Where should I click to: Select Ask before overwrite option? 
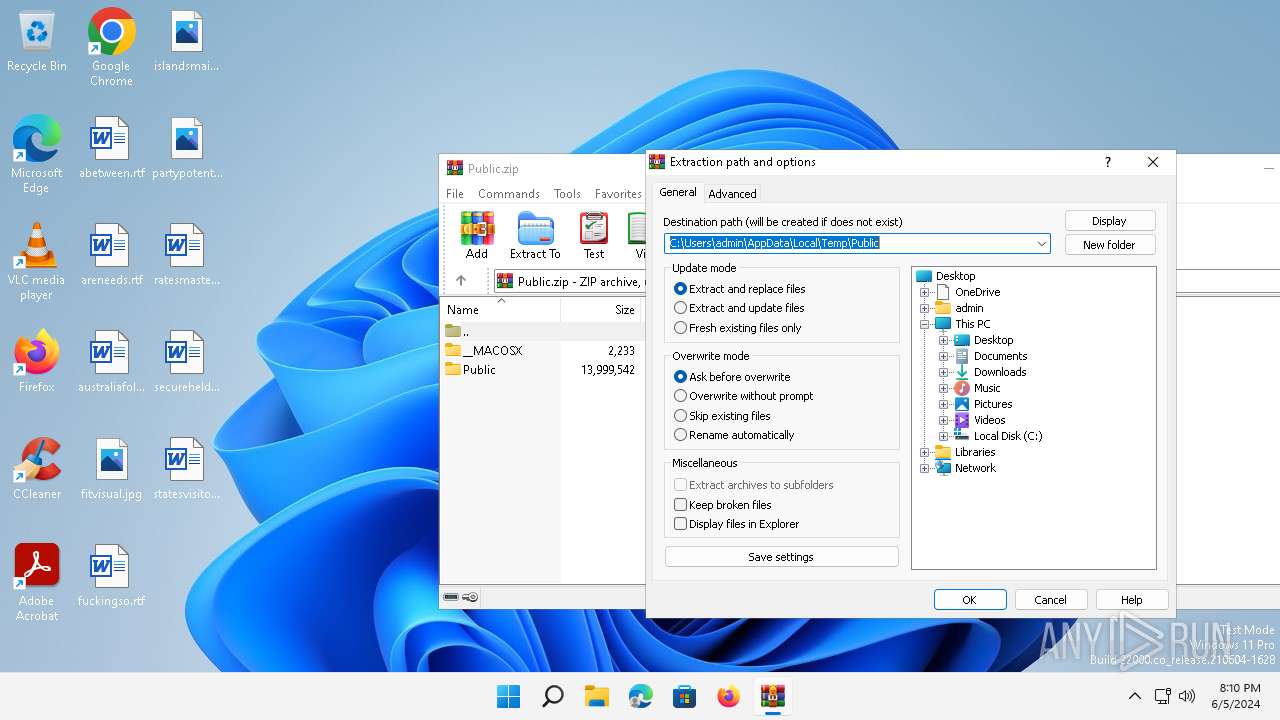point(732,377)
